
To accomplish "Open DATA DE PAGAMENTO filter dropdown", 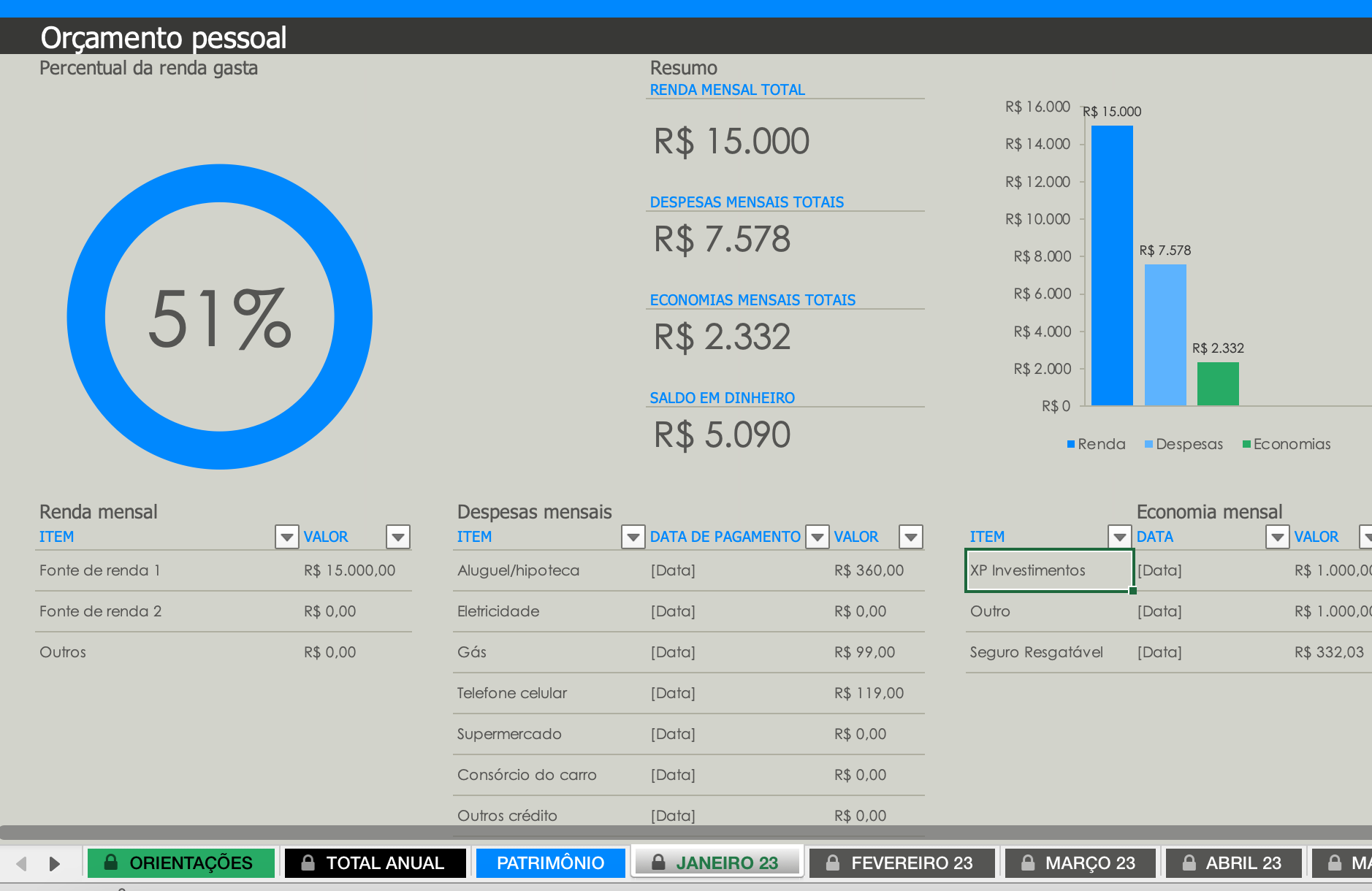I will pos(818,537).
